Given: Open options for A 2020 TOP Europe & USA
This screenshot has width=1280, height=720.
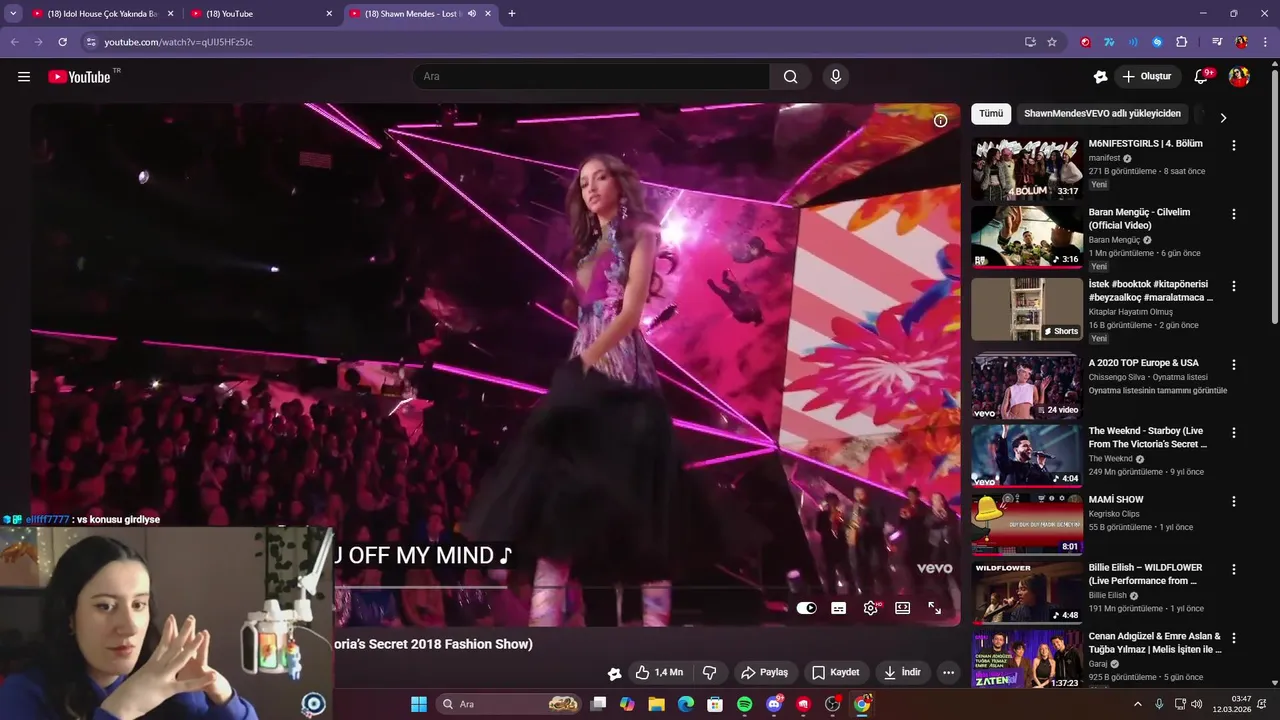Looking at the screenshot, I should (1233, 365).
